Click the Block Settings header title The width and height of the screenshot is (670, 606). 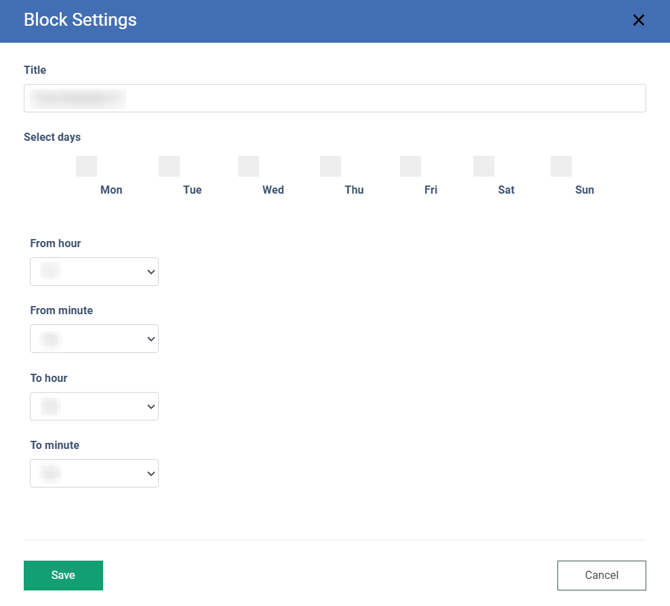click(x=80, y=20)
